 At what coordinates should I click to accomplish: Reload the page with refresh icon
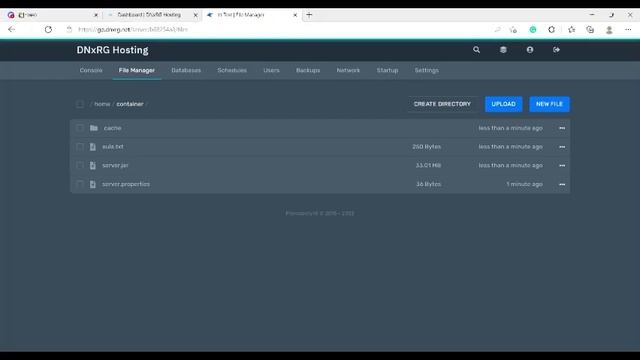coord(48,29)
